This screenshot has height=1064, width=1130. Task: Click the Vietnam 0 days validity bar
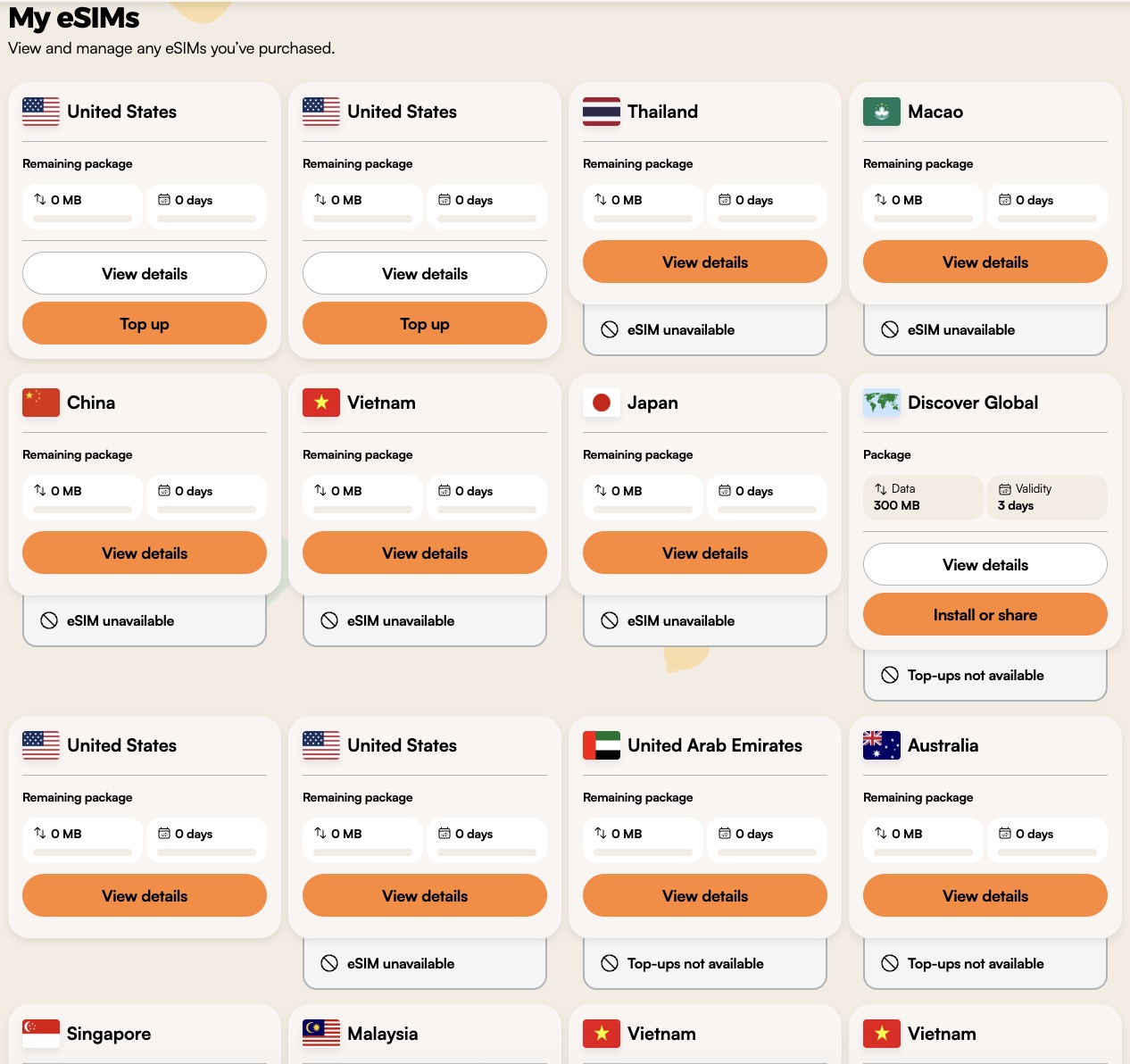[x=486, y=510]
